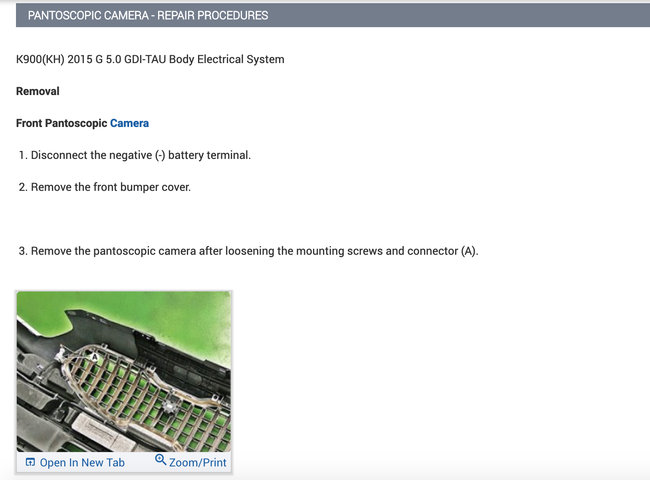Click the Front Pantoscopic heading text
650x480 pixels.
pyautogui.click(x=62, y=123)
